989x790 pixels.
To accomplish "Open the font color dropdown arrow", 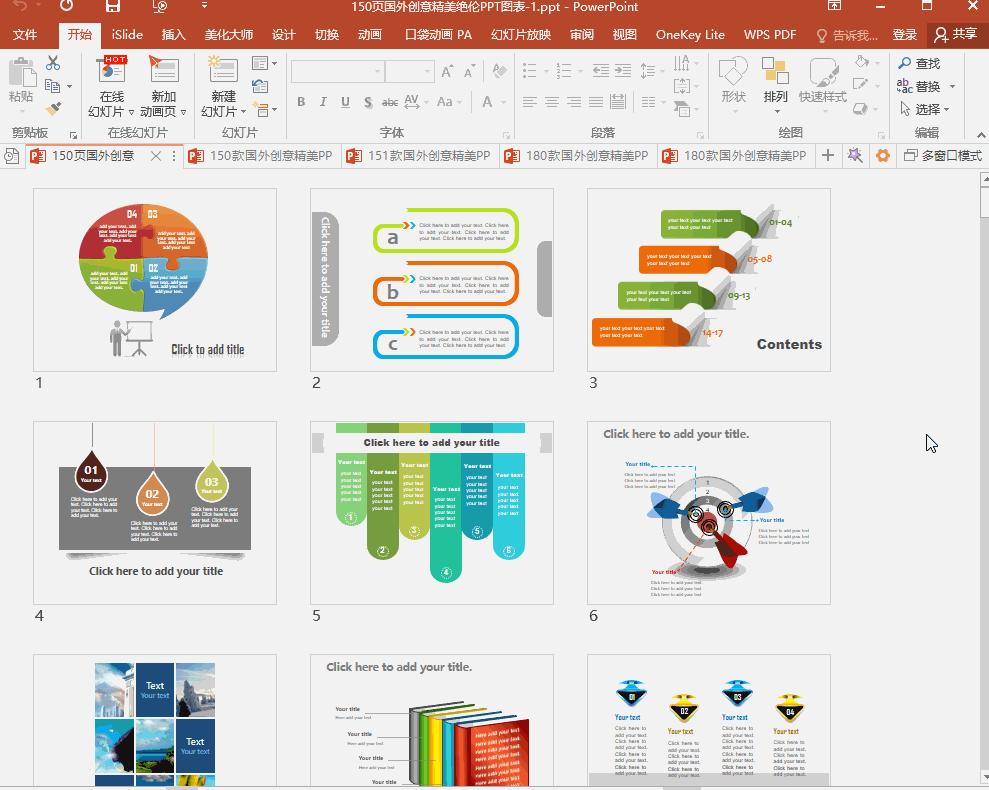I will (503, 102).
